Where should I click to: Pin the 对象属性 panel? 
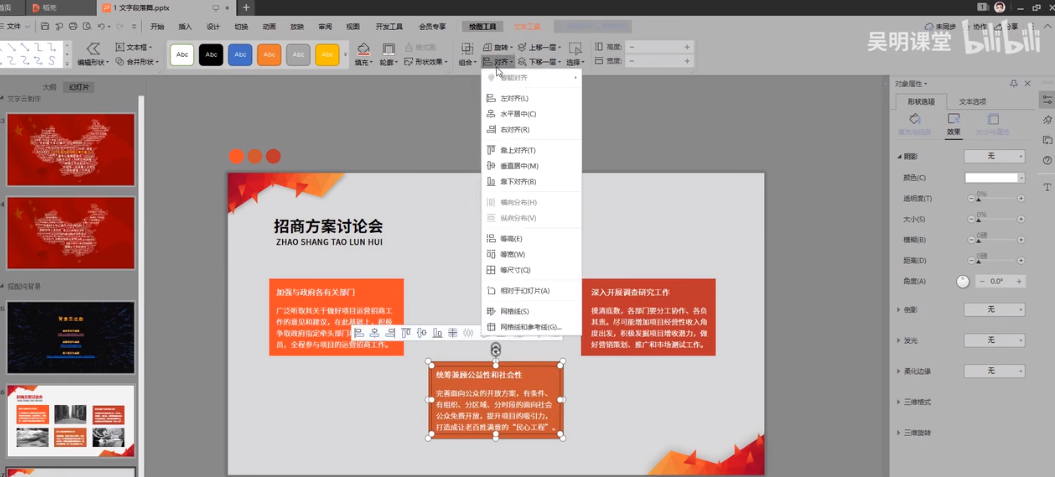1014,83
